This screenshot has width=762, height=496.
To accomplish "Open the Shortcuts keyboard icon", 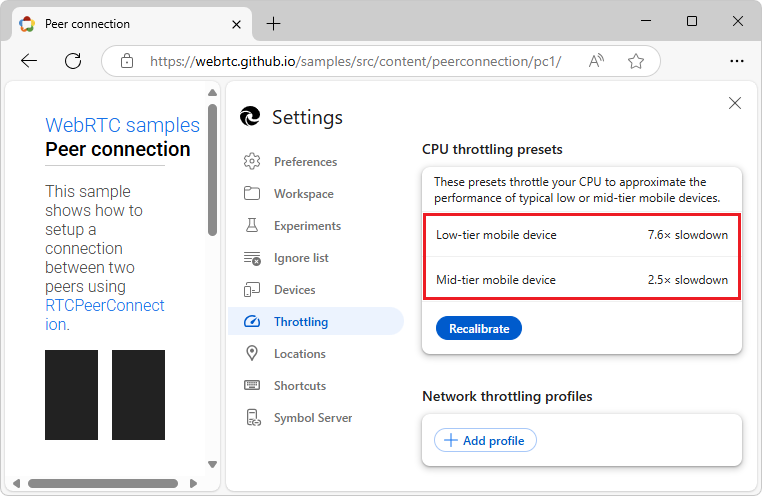I will click(x=252, y=385).
